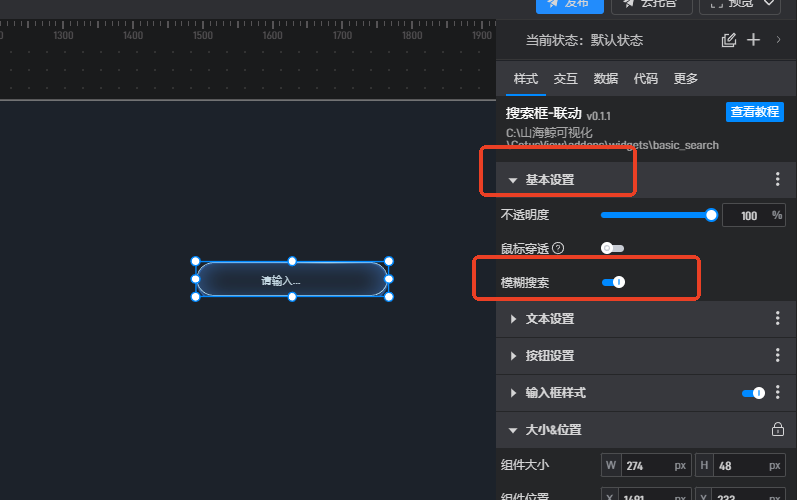Viewport: 797px width, 500px height.
Task: Click the 鼠标穿透 help question mark icon
Action: [558, 248]
